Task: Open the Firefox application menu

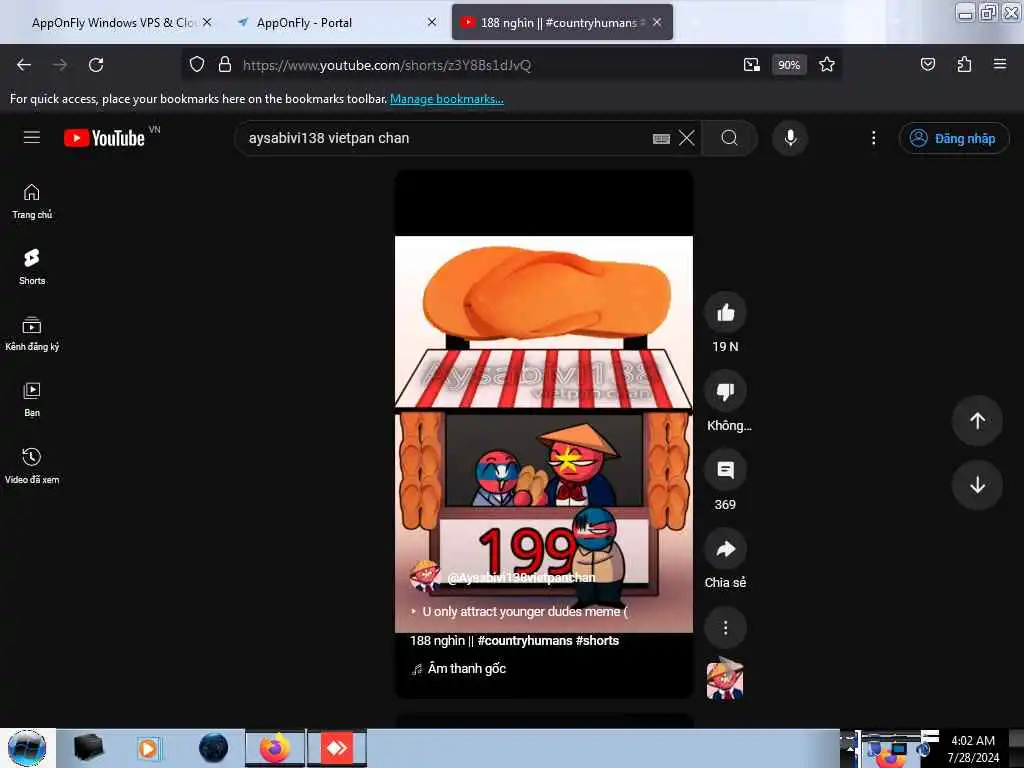Action: (x=1000, y=64)
